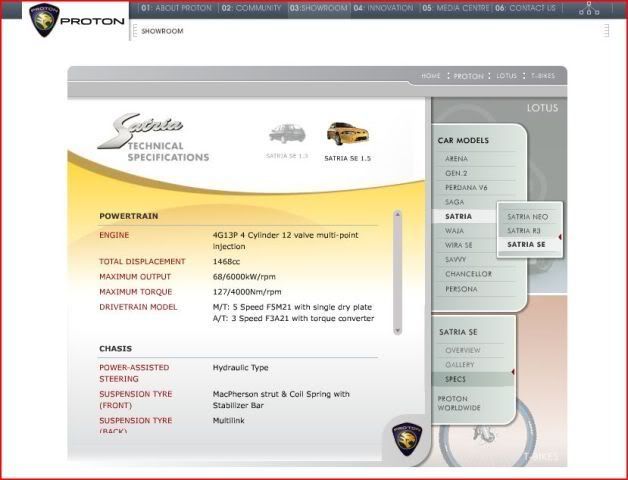
Task: Select the gold Satria SE 1.5 car image
Action: [x=342, y=134]
